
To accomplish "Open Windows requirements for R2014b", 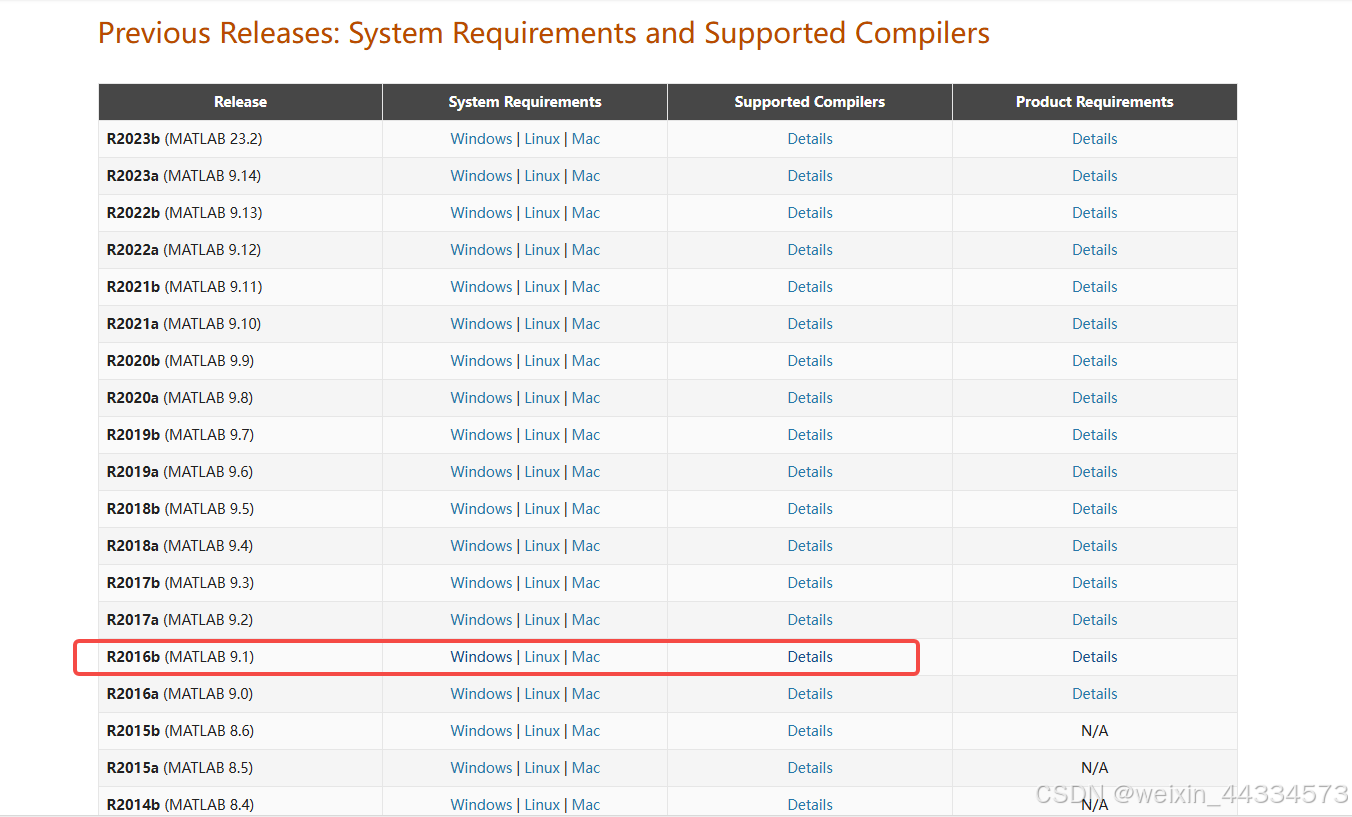I will (x=481, y=805).
